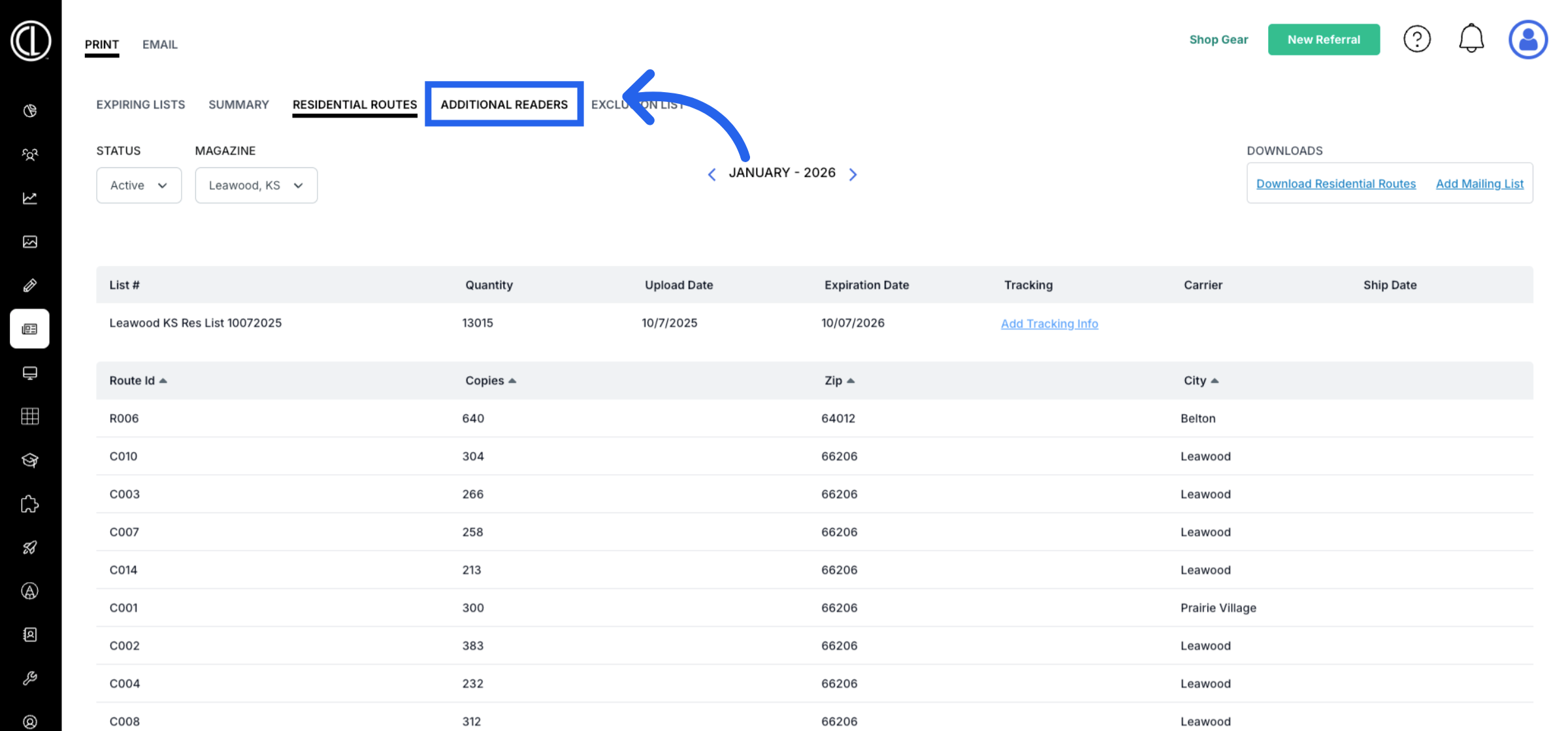Viewport: 1568px width, 731px height.
Task: Click the help question mark icon
Action: coord(1417,39)
